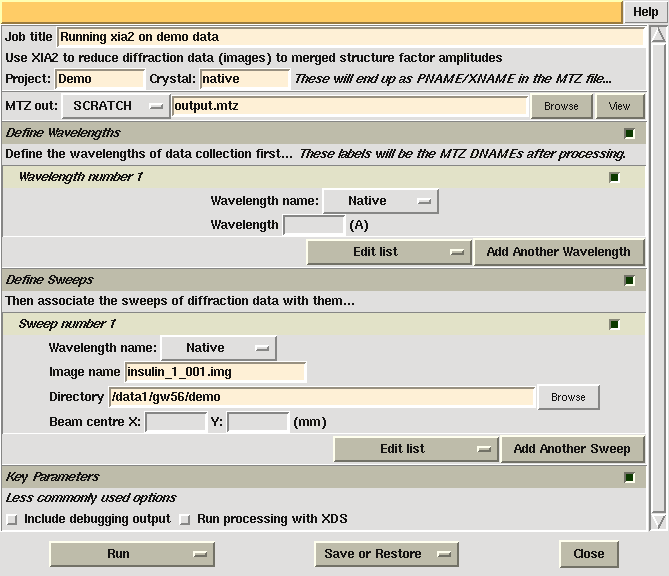This screenshot has width=669, height=576.
Task: Open the Wavelength name dropdown under Sweep number 1
Action: tap(219, 348)
